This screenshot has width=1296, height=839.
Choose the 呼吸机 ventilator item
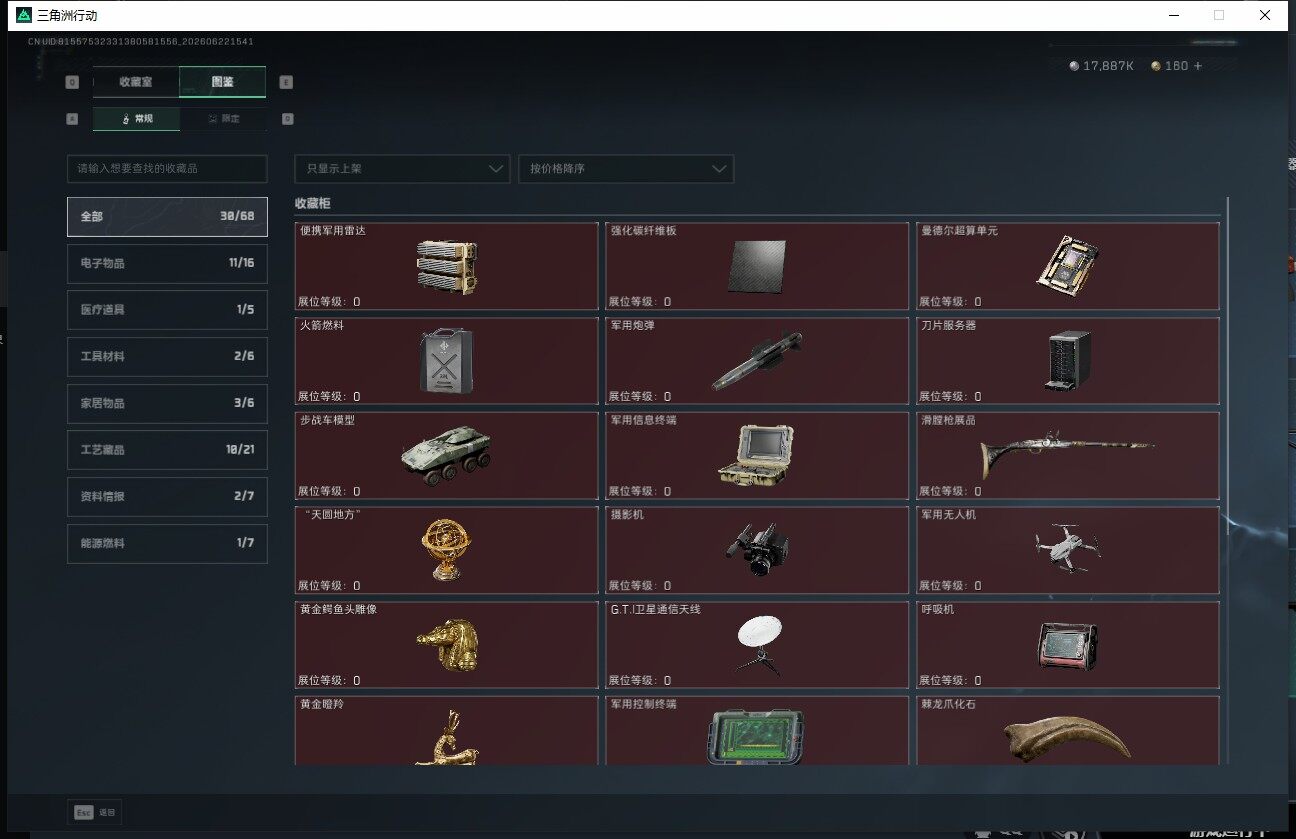pos(1067,645)
